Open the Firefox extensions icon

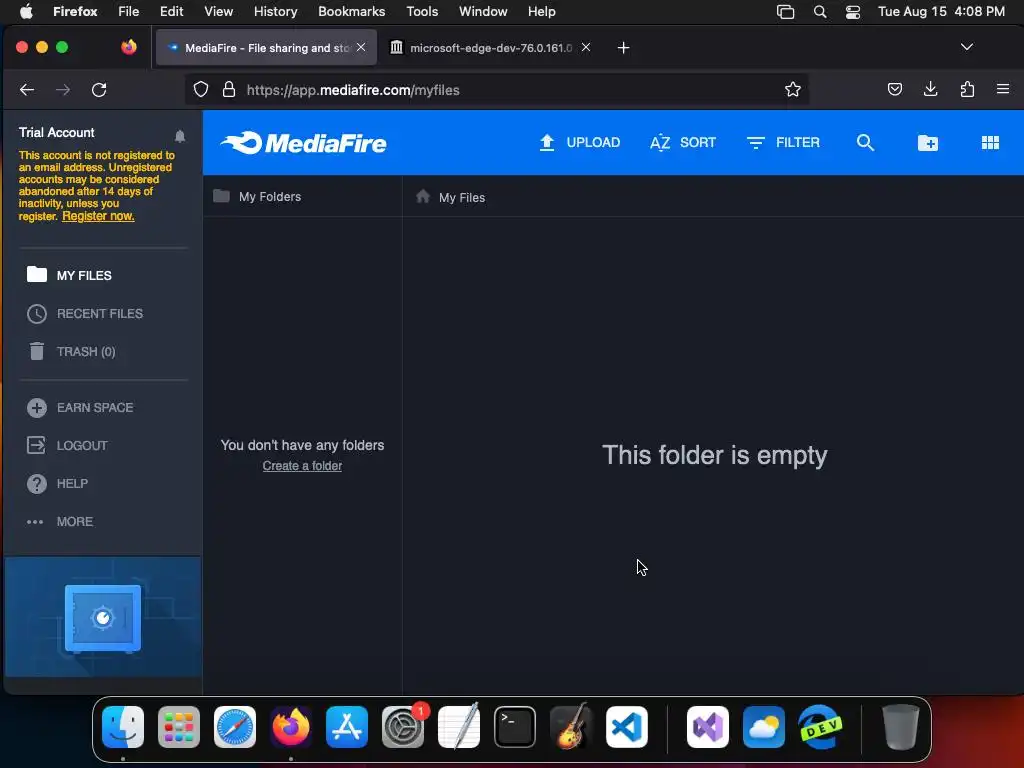tap(967, 89)
